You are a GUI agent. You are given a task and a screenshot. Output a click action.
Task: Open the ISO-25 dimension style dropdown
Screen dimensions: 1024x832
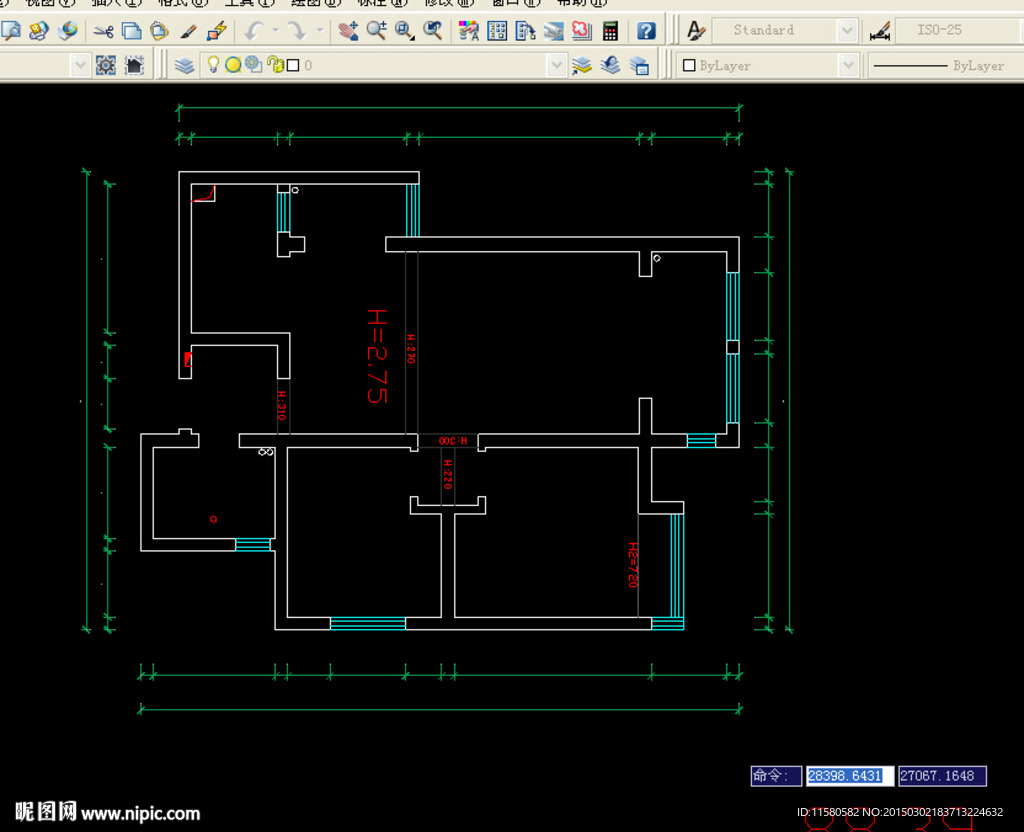coord(957,31)
